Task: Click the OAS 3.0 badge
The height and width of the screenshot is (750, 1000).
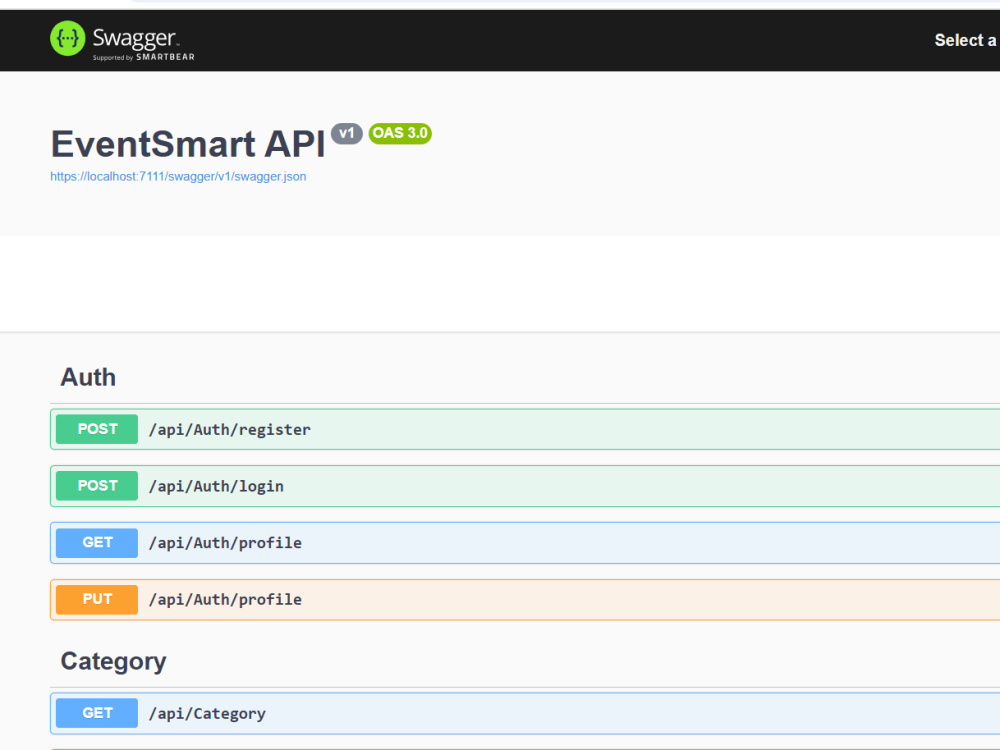Action: tap(400, 133)
